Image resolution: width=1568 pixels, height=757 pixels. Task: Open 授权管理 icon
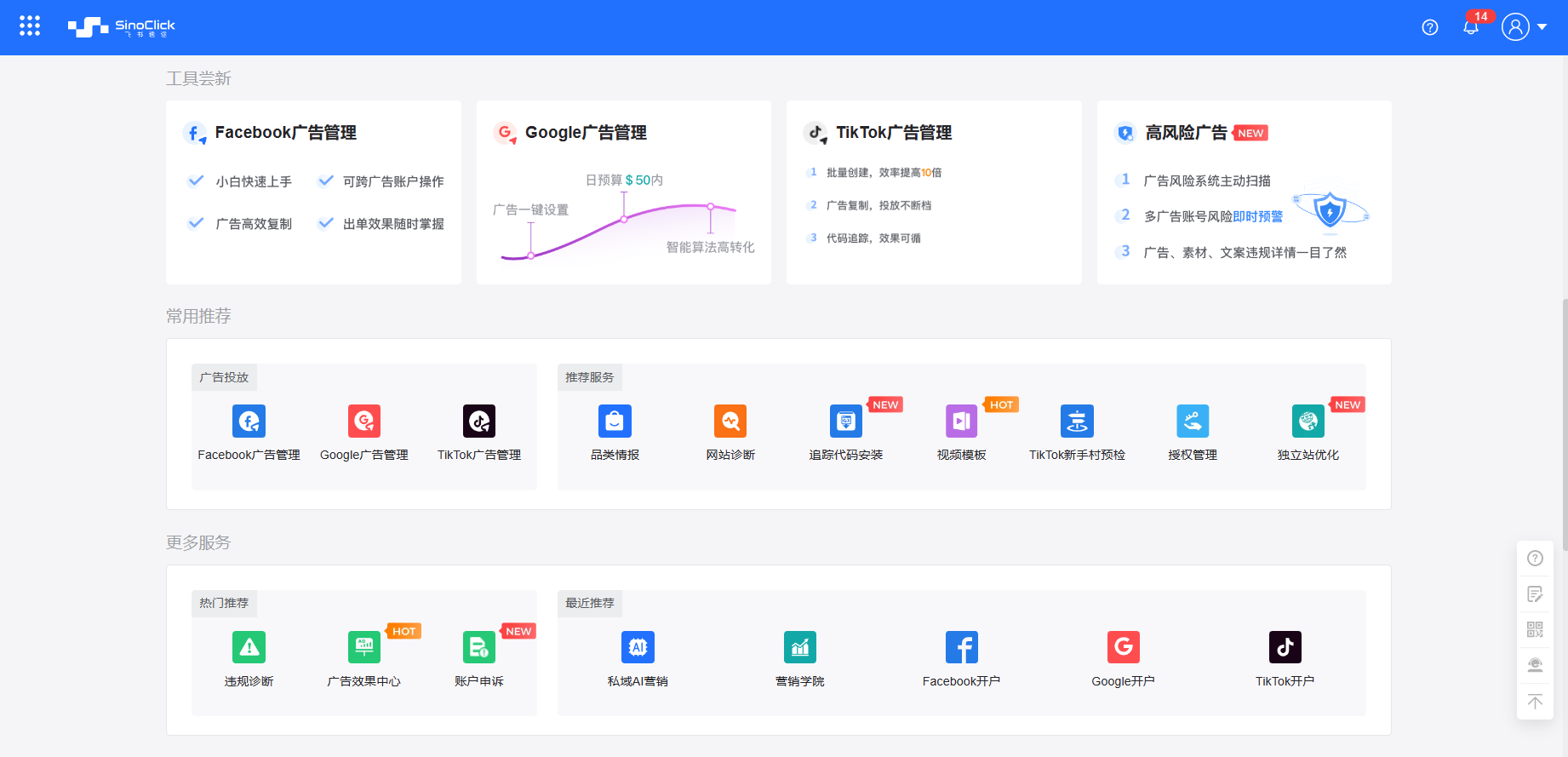pos(1193,421)
